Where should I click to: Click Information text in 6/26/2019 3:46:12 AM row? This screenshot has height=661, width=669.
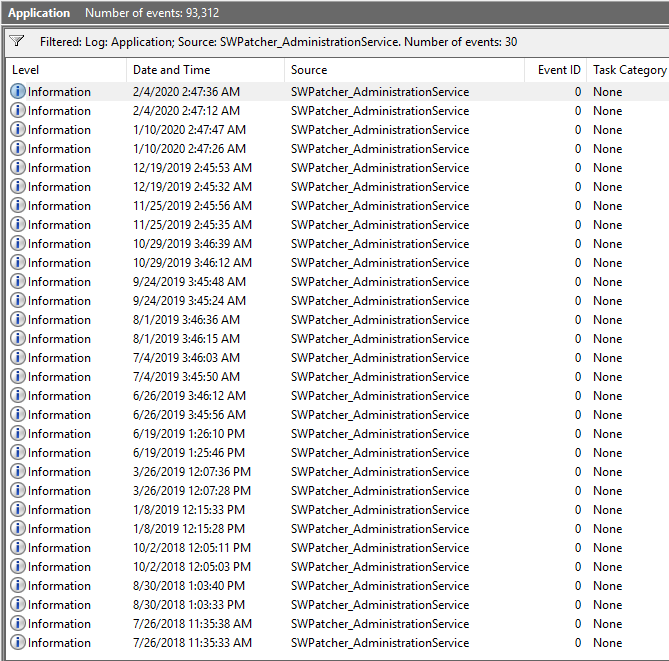click(x=59, y=396)
